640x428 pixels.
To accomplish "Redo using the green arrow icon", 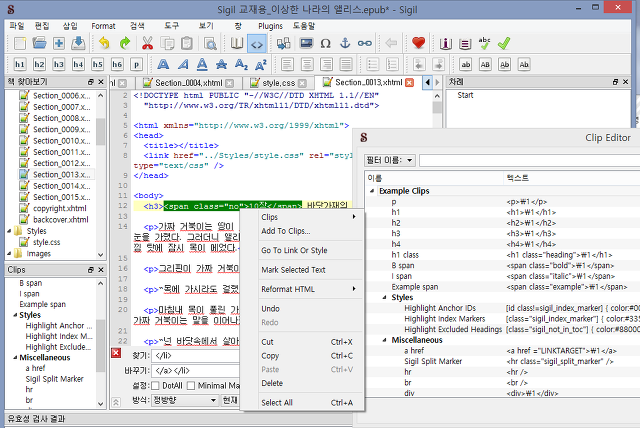I will (124, 43).
